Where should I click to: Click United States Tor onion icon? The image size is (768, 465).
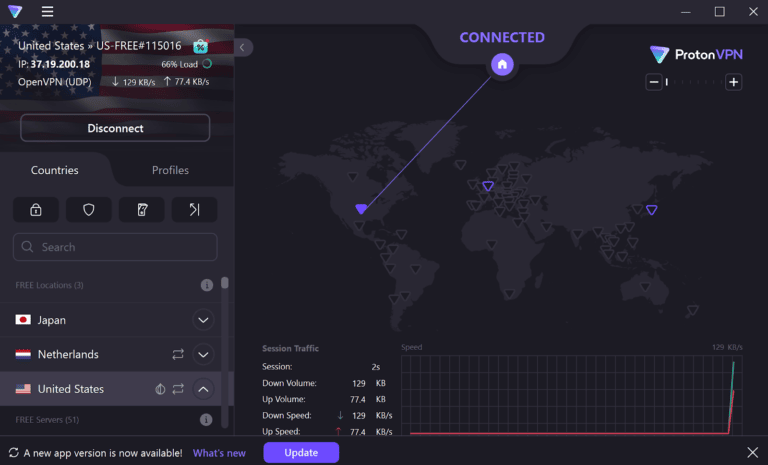click(x=160, y=389)
